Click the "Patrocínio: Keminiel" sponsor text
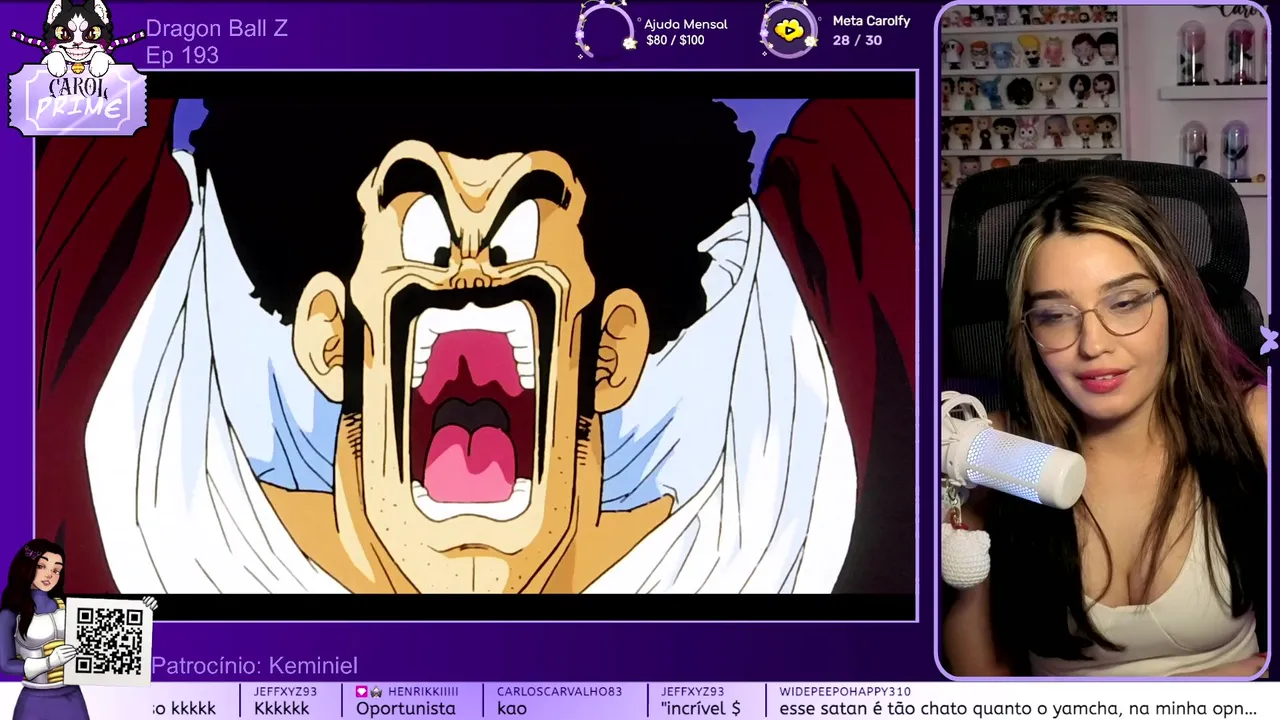This screenshot has height=720, width=1280. pos(254,666)
